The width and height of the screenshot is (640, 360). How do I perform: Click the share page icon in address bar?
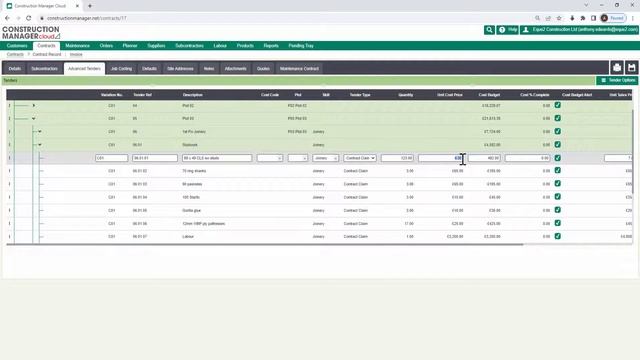pos(548,18)
